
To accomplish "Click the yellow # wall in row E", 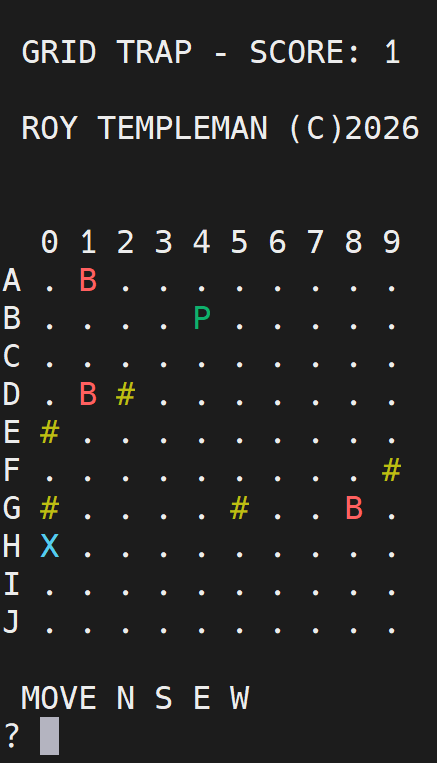I will point(50,432).
